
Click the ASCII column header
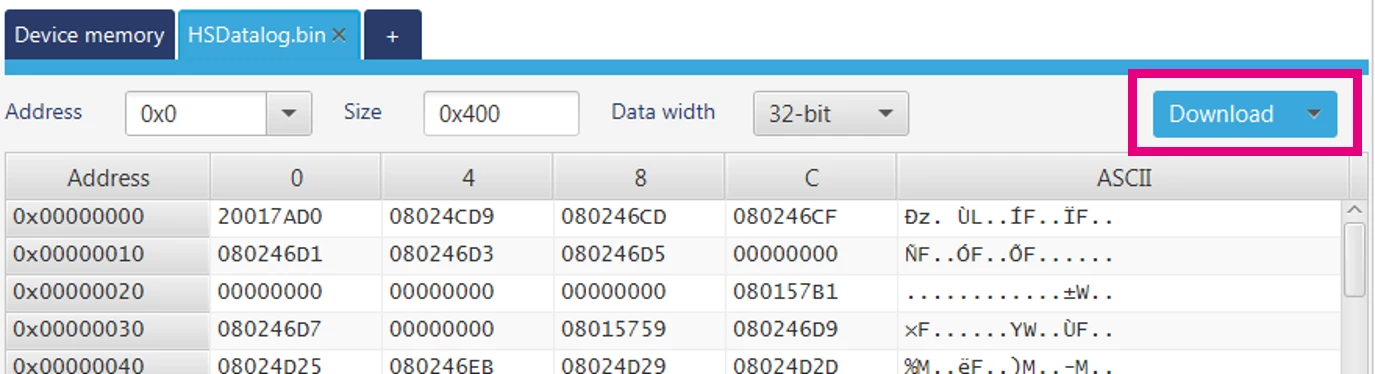1123,178
